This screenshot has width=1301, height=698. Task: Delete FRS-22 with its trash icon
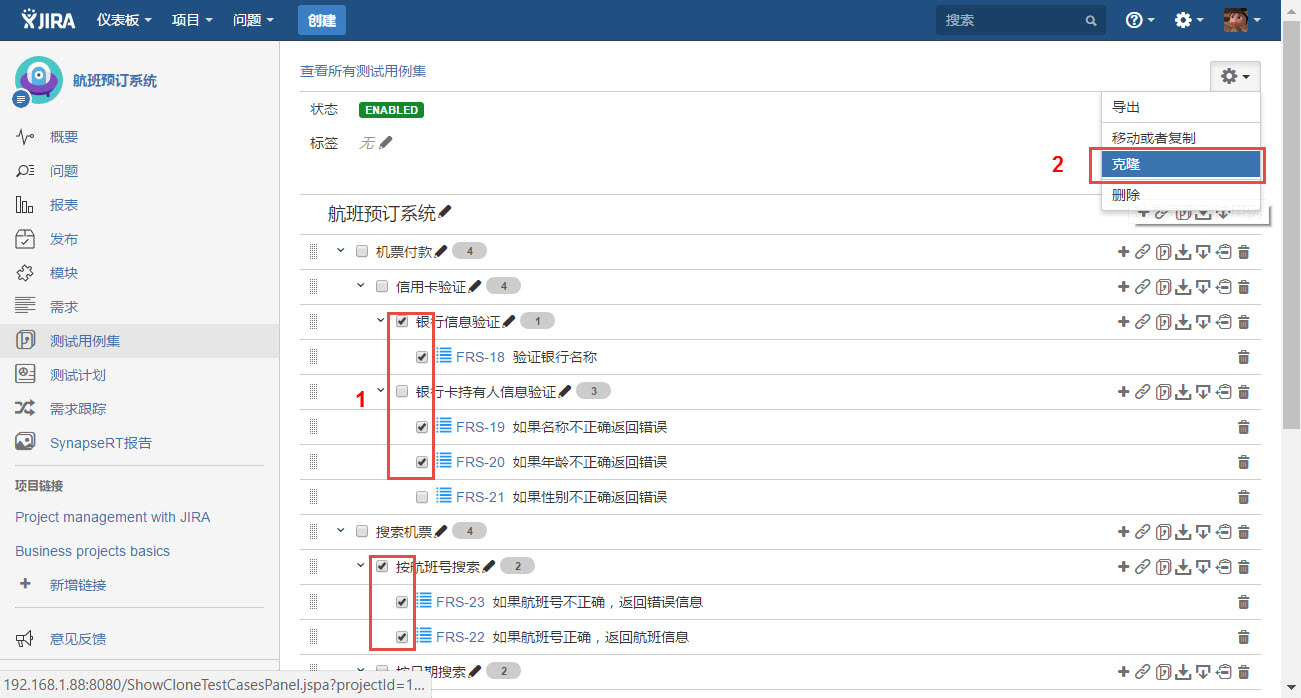point(1244,637)
